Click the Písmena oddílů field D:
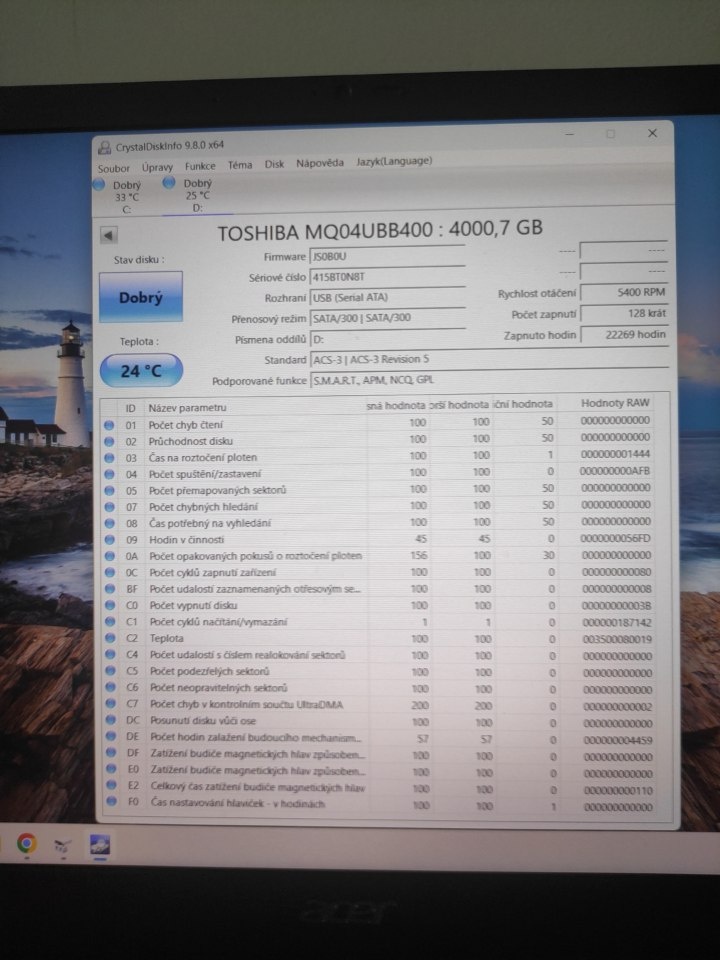This screenshot has width=720, height=960. (x=387, y=339)
